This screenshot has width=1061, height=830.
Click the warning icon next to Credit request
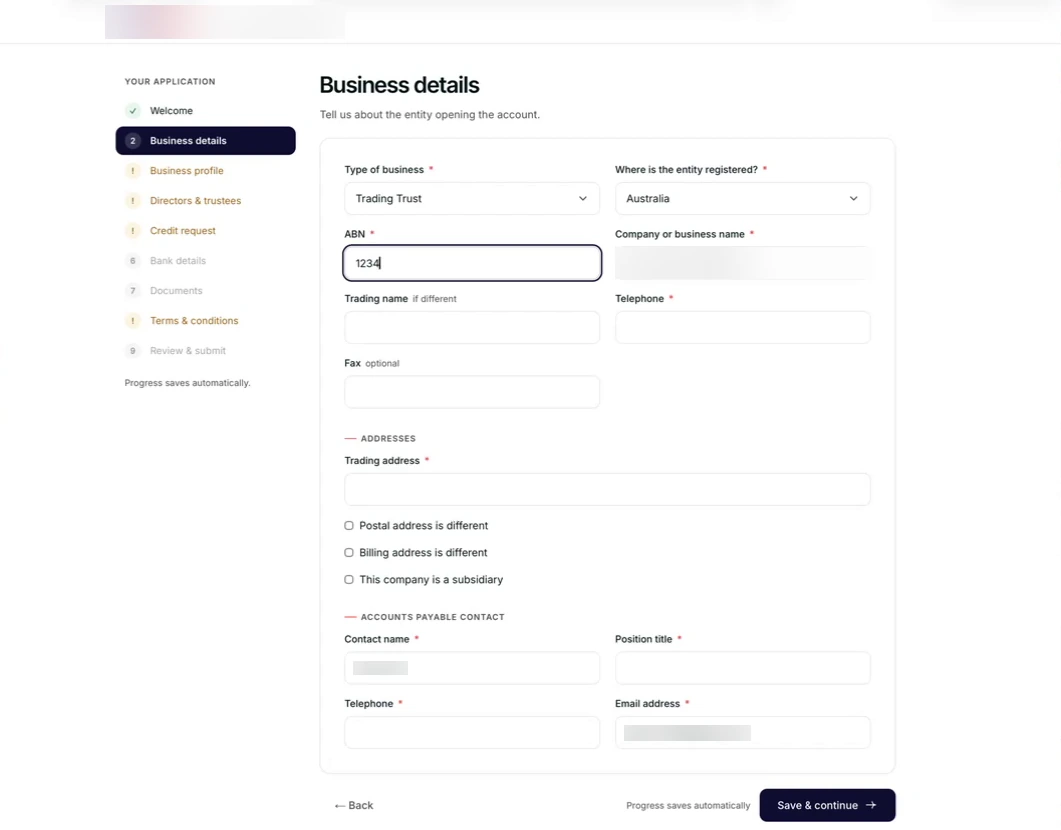click(133, 231)
